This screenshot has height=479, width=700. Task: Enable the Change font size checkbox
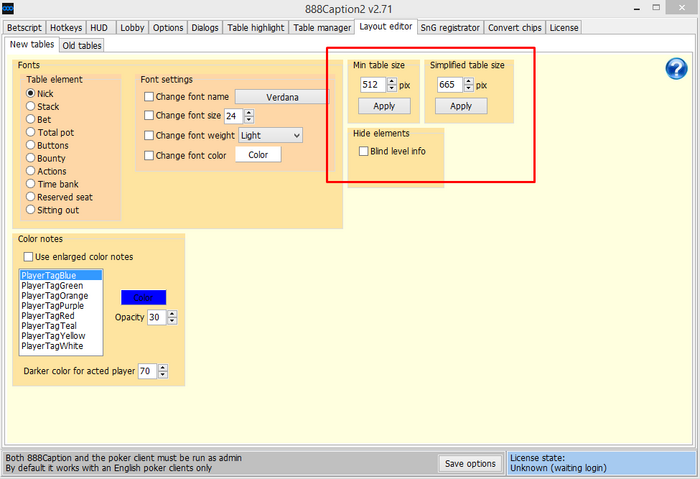coord(149,115)
